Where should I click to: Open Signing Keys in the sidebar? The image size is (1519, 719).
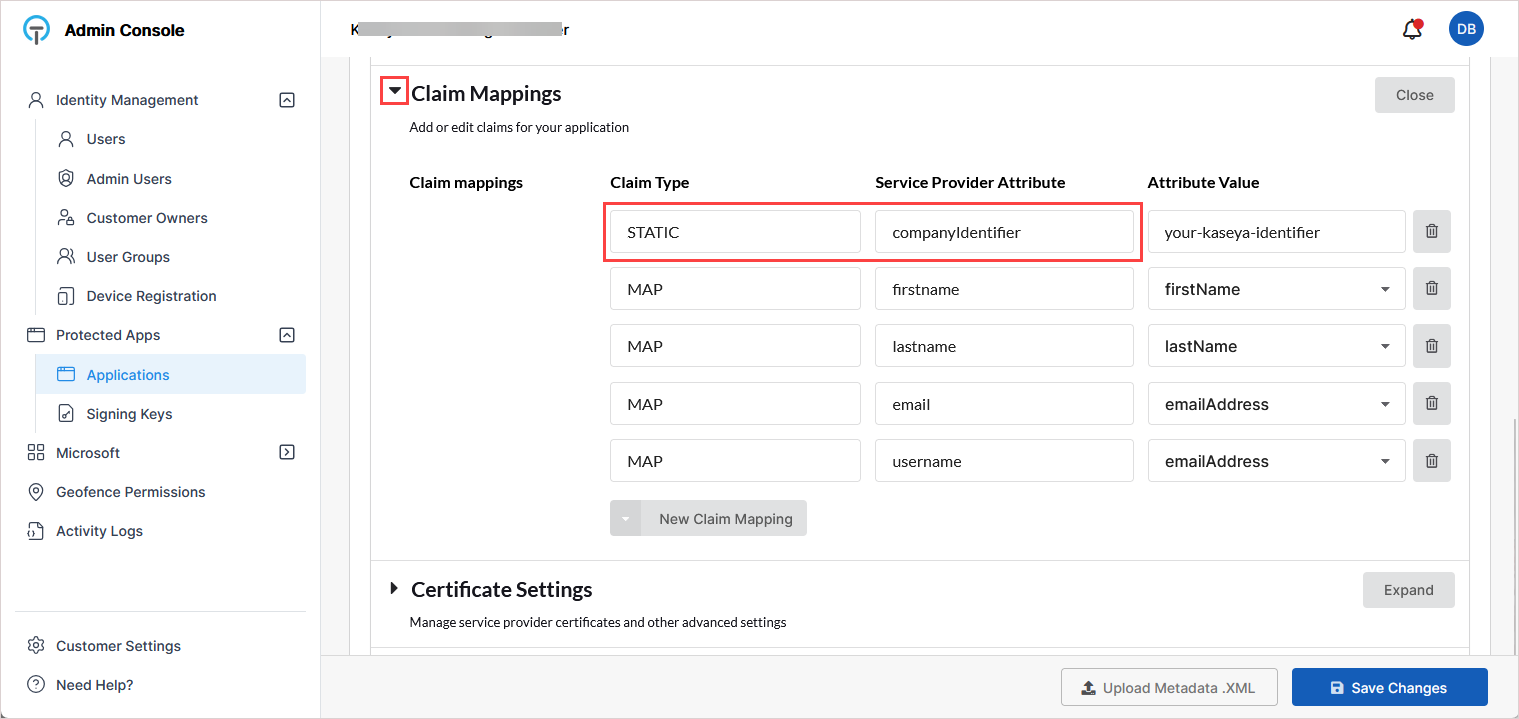pyautogui.click(x=129, y=414)
